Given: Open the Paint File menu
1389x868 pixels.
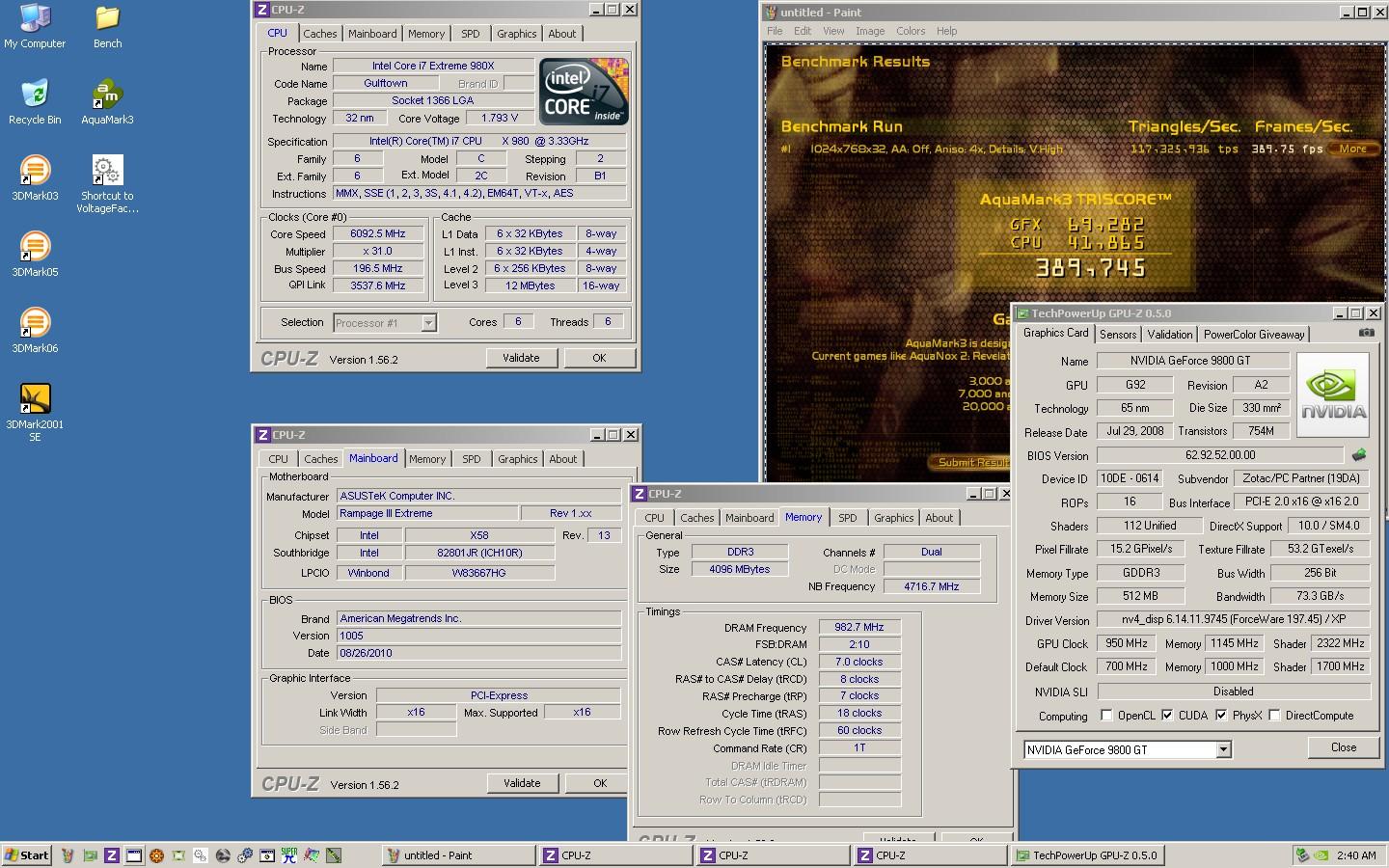Looking at the screenshot, I should pyautogui.click(x=775, y=31).
